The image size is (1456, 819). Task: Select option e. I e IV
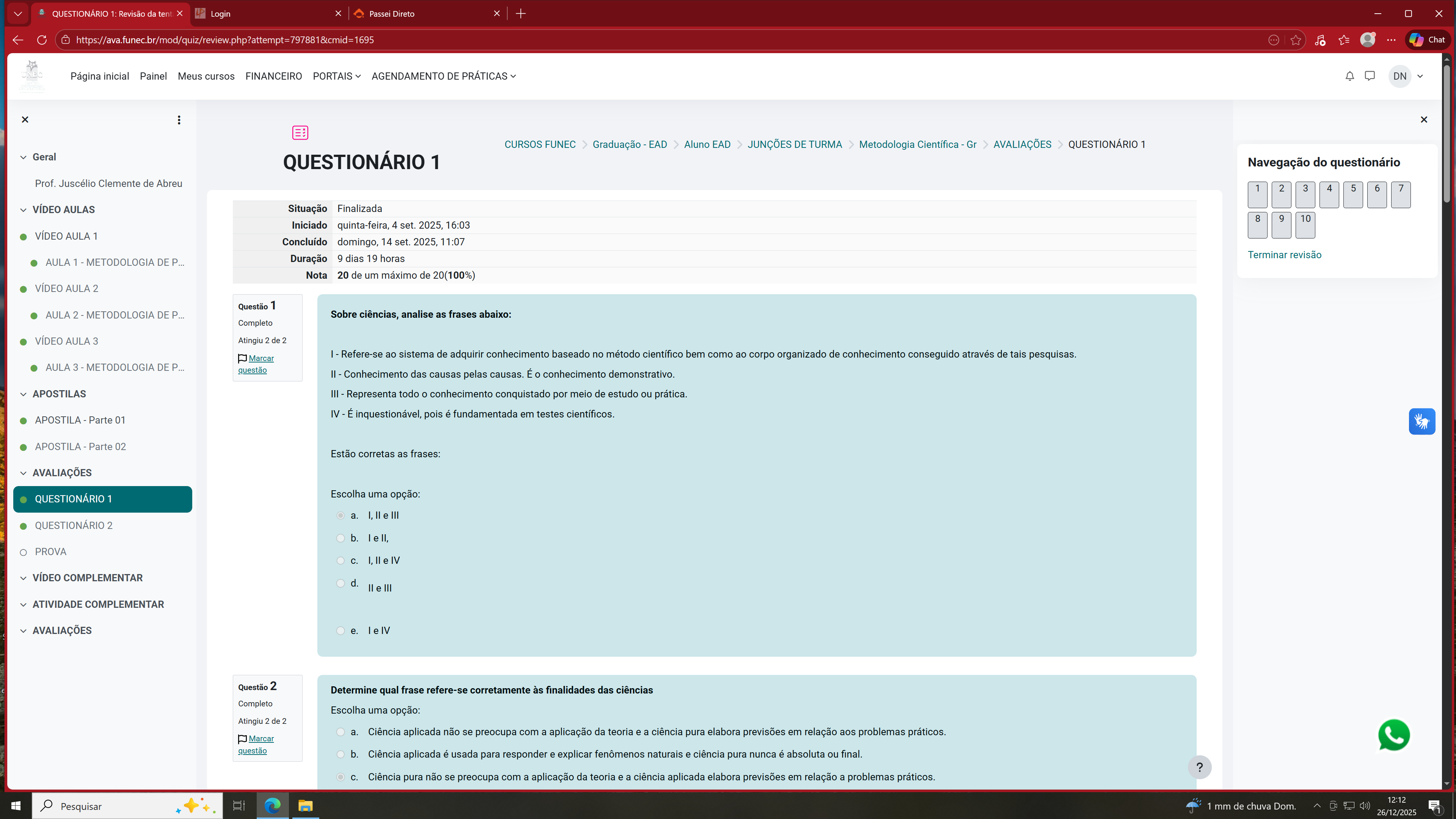tap(340, 631)
